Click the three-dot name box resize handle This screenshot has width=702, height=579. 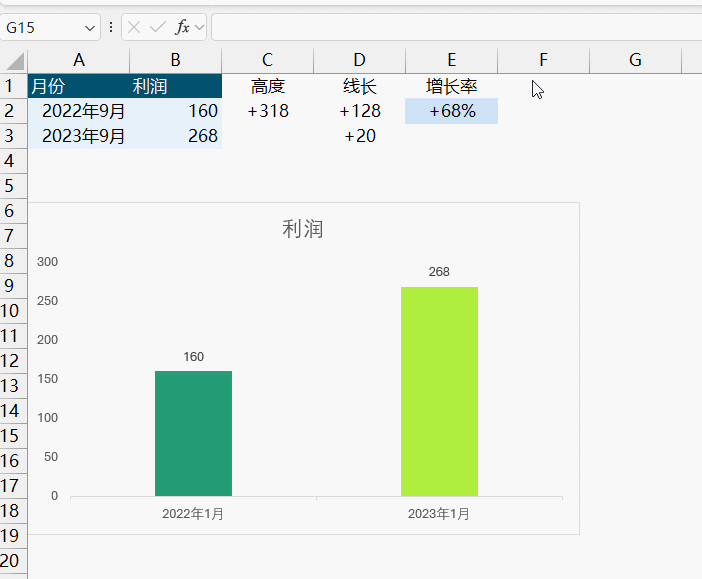point(111,27)
